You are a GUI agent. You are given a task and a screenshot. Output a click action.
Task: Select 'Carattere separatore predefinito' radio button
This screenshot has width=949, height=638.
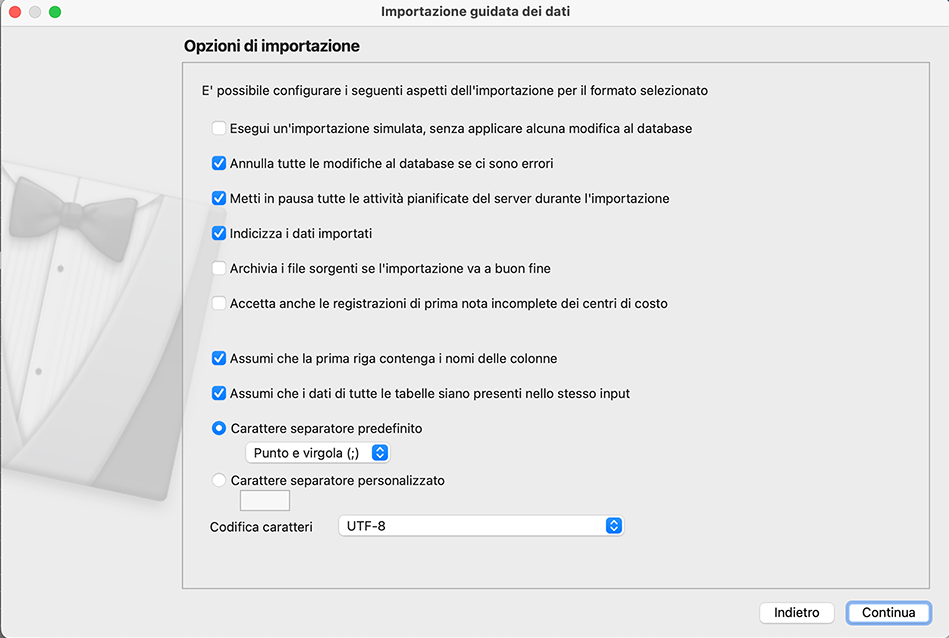pos(219,428)
